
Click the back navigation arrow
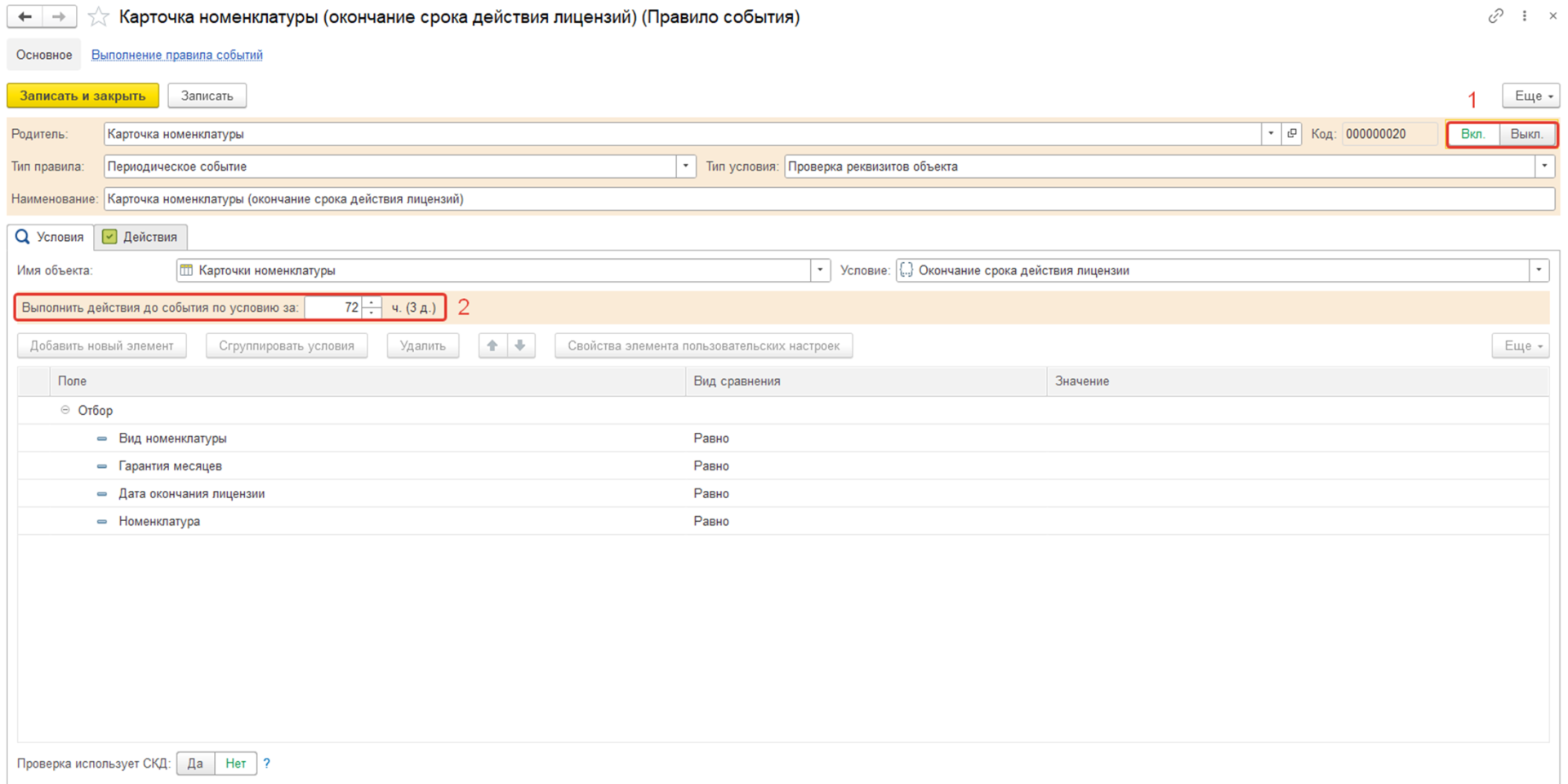(x=24, y=16)
